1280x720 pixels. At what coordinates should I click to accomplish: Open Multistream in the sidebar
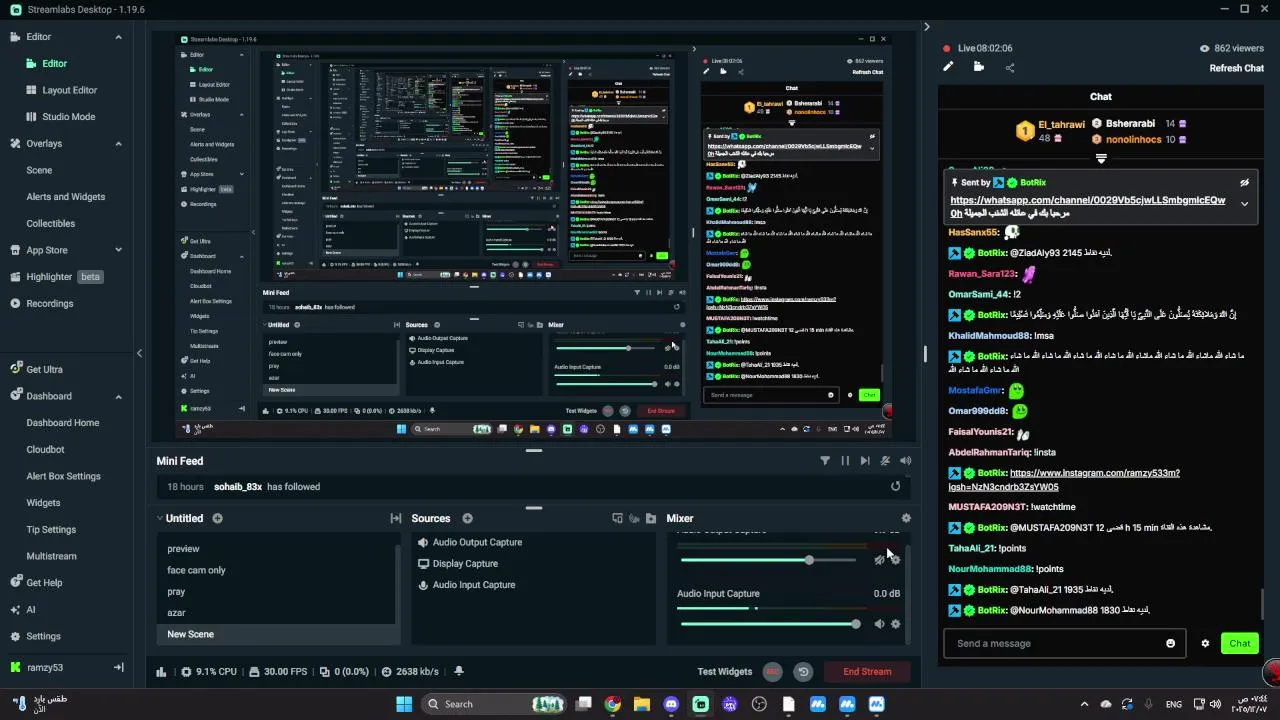click(x=51, y=556)
